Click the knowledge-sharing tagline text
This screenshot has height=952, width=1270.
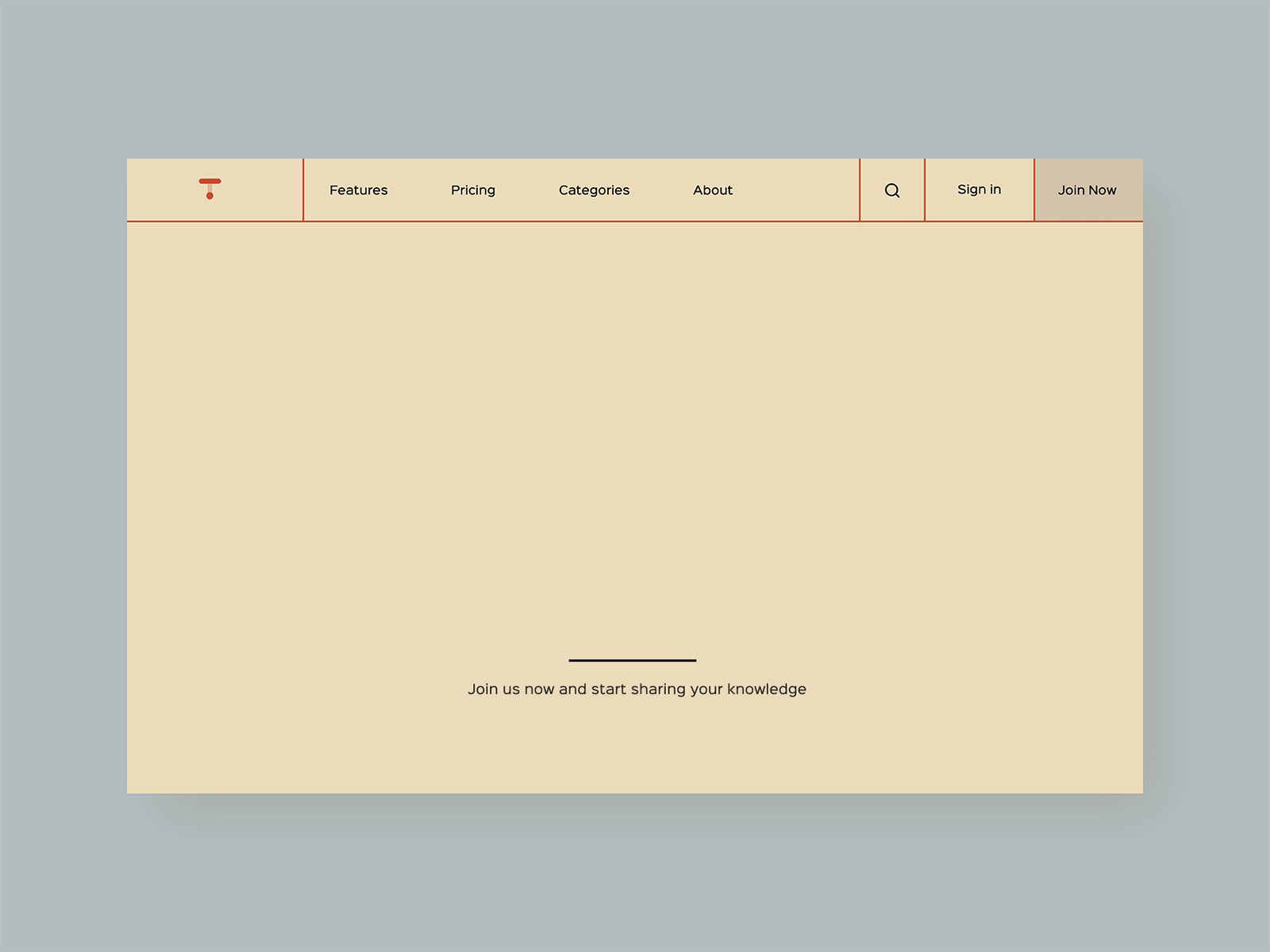coord(637,689)
